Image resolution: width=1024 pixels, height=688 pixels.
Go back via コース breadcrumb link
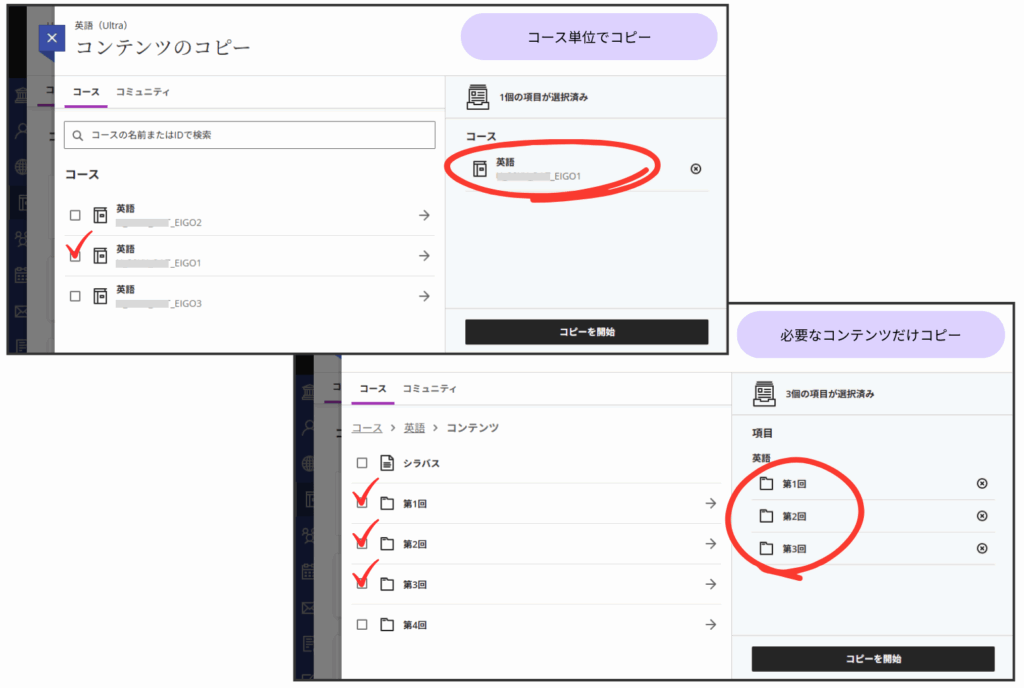coord(367,428)
